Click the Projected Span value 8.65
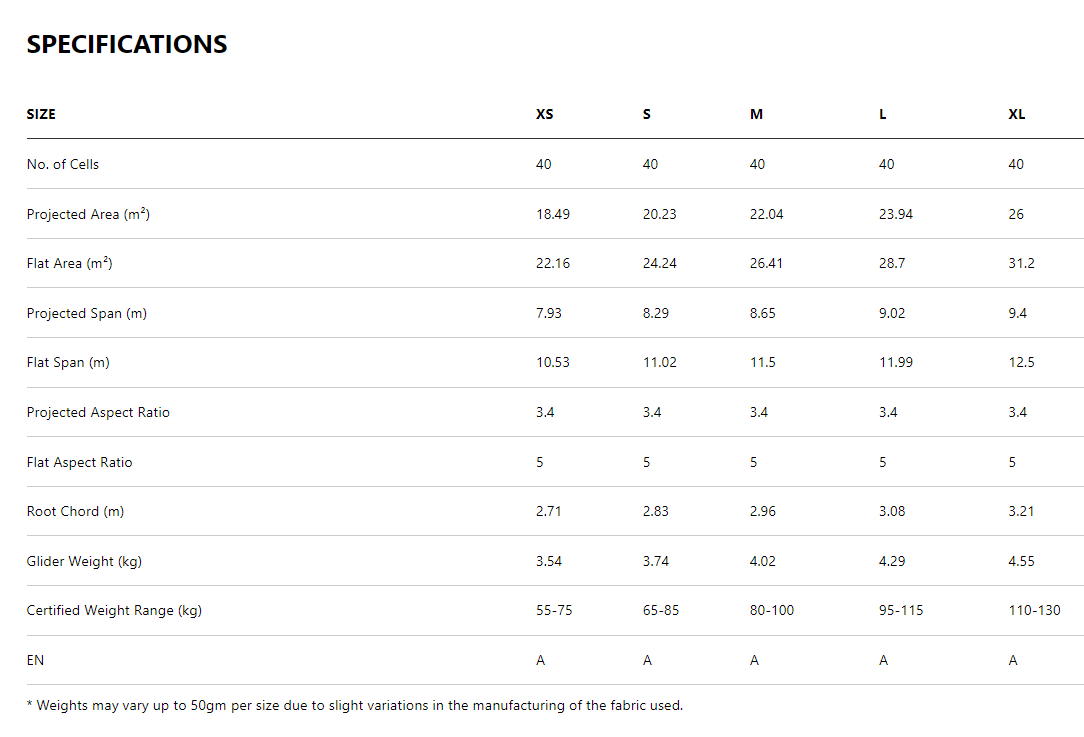1084x737 pixels. (762, 313)
